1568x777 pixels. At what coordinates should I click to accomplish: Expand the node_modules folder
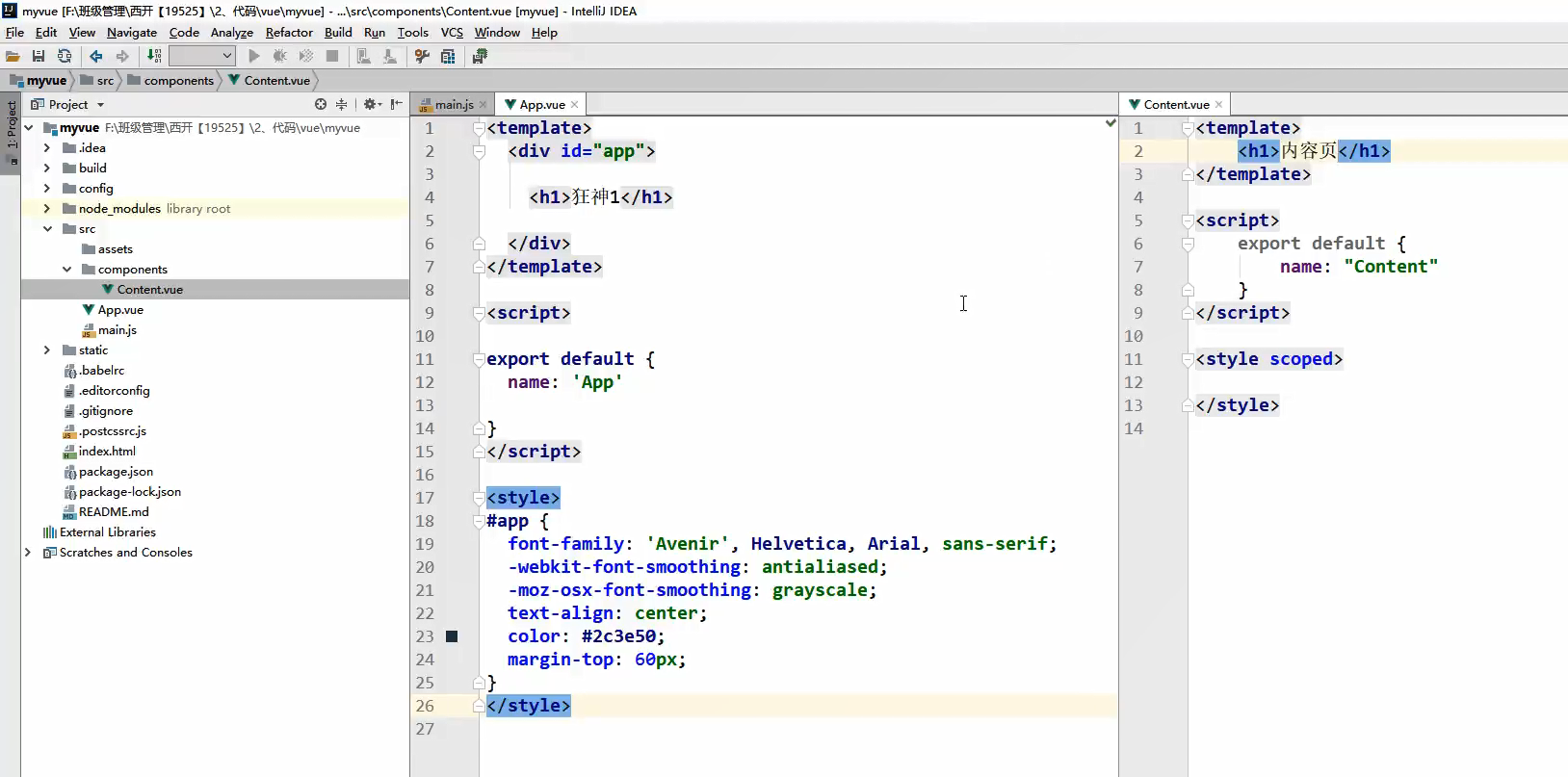(x=47, y=209)
